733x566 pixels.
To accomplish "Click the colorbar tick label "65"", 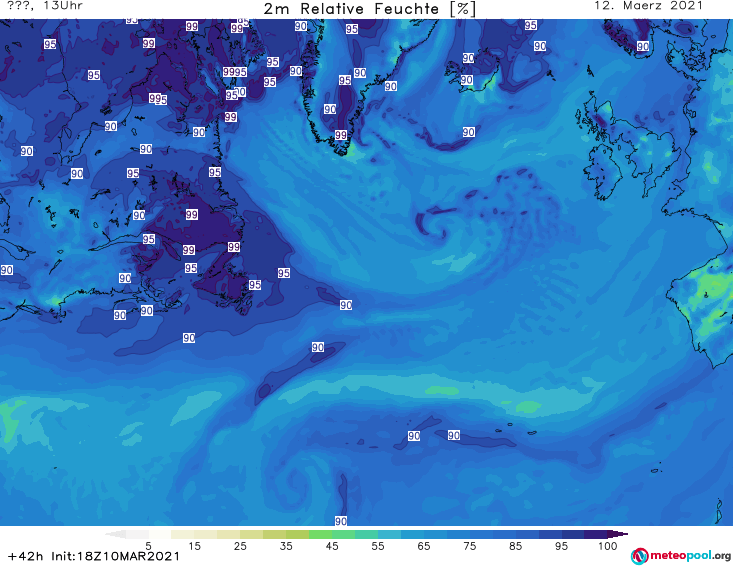I will [424, 546].
